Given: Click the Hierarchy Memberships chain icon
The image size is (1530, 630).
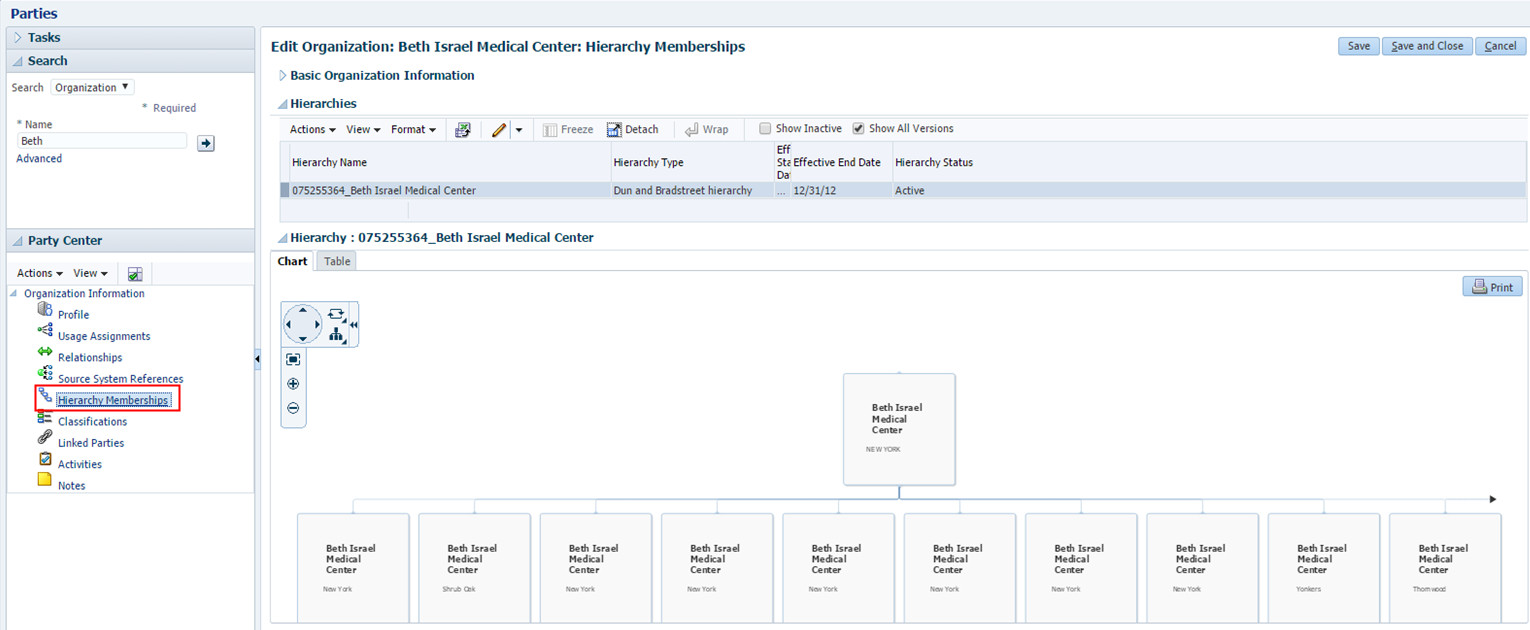Looking at the screenshot, I should click(45, 395).
